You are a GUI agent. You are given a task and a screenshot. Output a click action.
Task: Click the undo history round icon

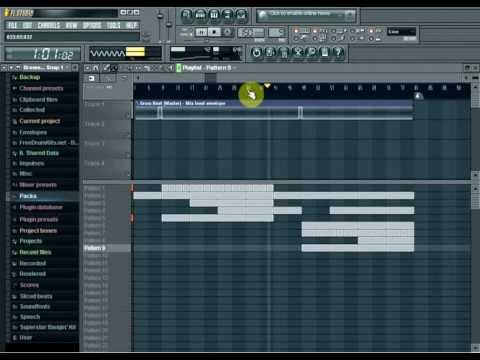(256, 52)
